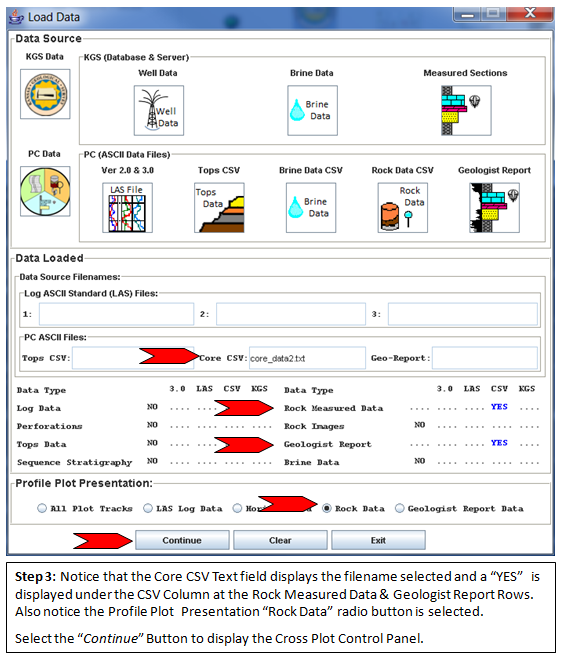Click Core CSV field showing core_data2.txt
This screenshot has width=564, height=656.
[307, 358]
